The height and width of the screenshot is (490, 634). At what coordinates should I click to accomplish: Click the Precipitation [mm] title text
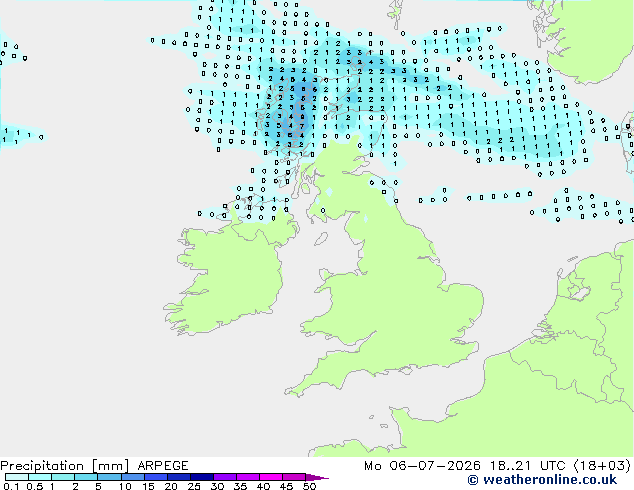click(x=65, y=466)
